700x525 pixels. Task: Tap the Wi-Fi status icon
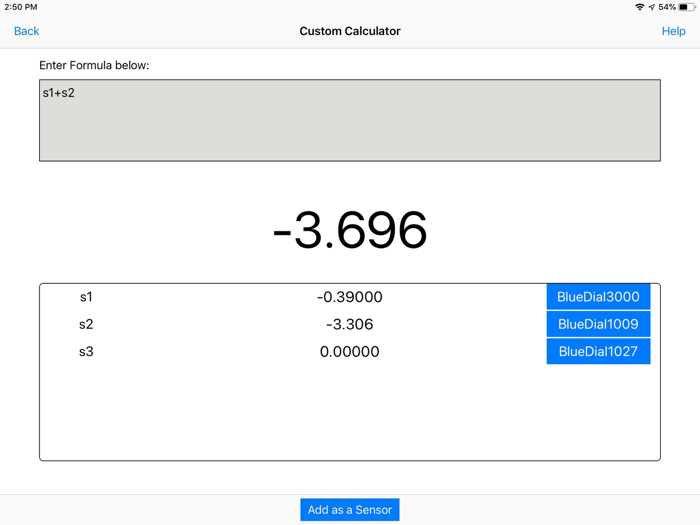640,7
